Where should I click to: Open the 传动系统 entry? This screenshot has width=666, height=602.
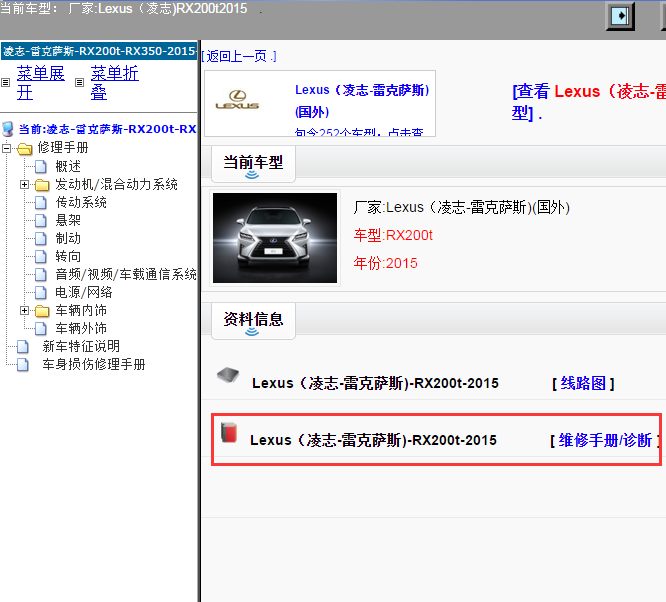tap(81, 202)
